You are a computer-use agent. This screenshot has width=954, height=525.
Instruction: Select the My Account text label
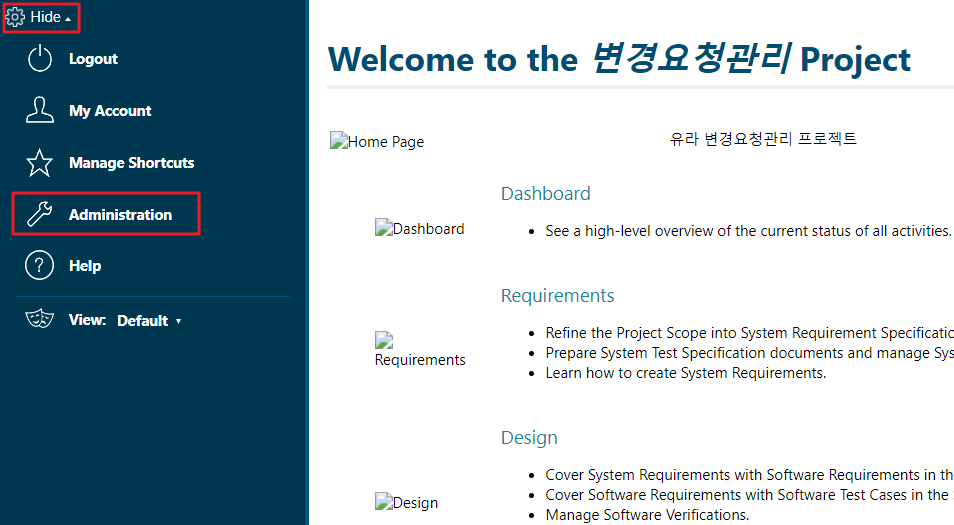110,111
